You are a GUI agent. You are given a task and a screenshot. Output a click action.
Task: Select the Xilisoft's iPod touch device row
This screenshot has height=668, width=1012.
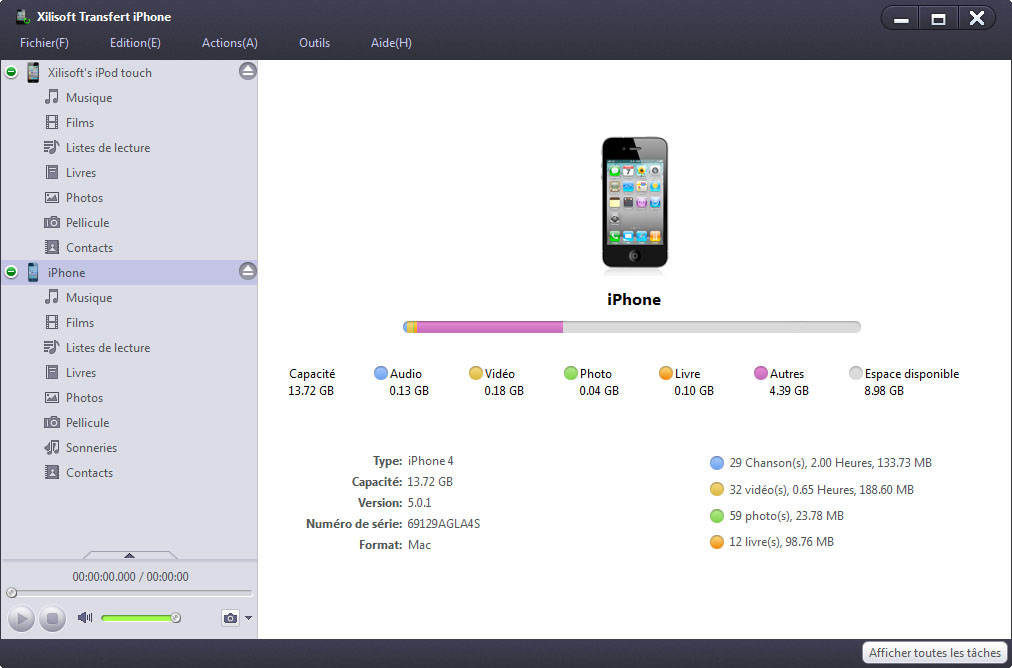pos(129,72)
